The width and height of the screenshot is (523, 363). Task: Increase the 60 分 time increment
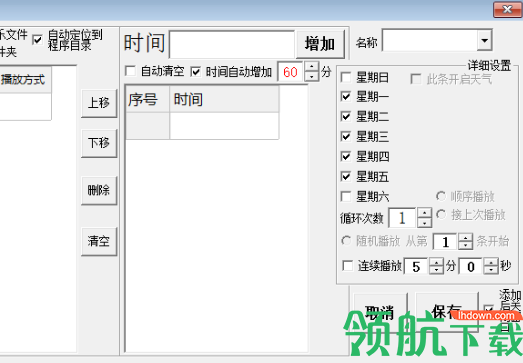pyautogui.click(x=312, y=66)
